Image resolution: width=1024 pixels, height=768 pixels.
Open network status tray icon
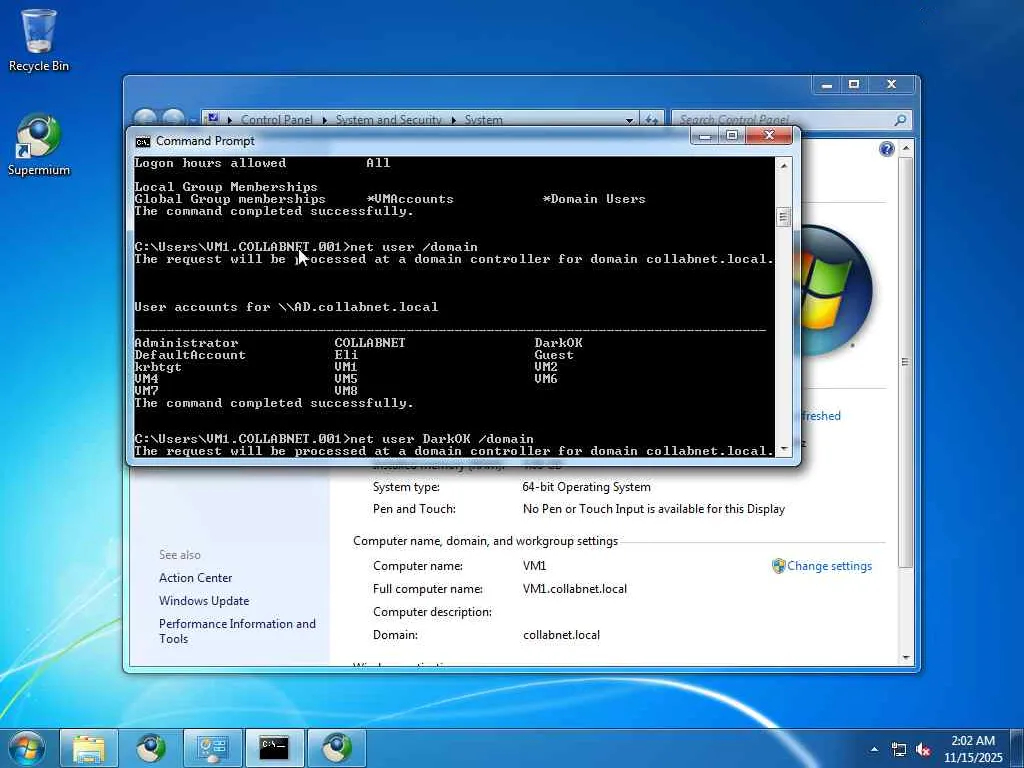[899, 750]
